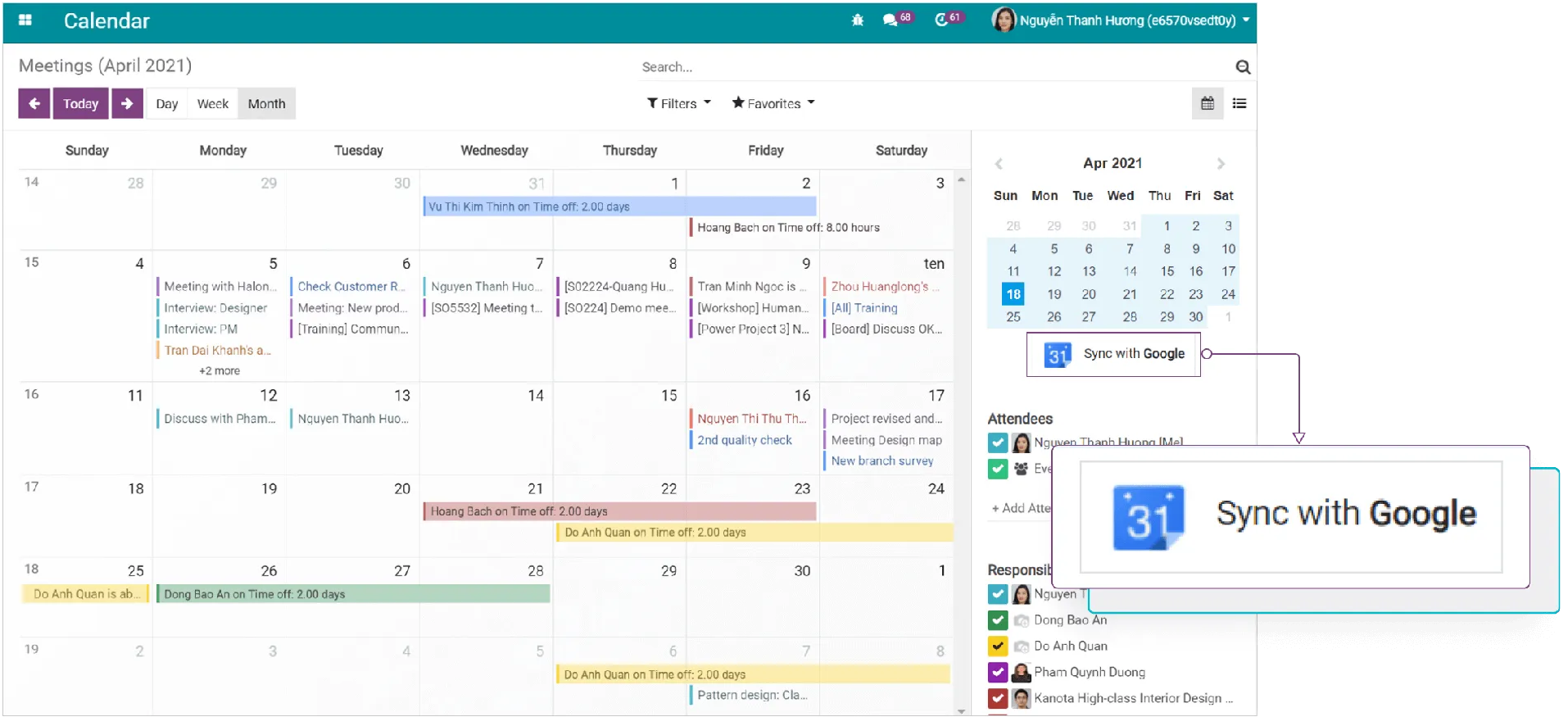Open 'Hoang Bach on Time off: 2.00 days' event
1568x726 pixels.
click(619, 512)
